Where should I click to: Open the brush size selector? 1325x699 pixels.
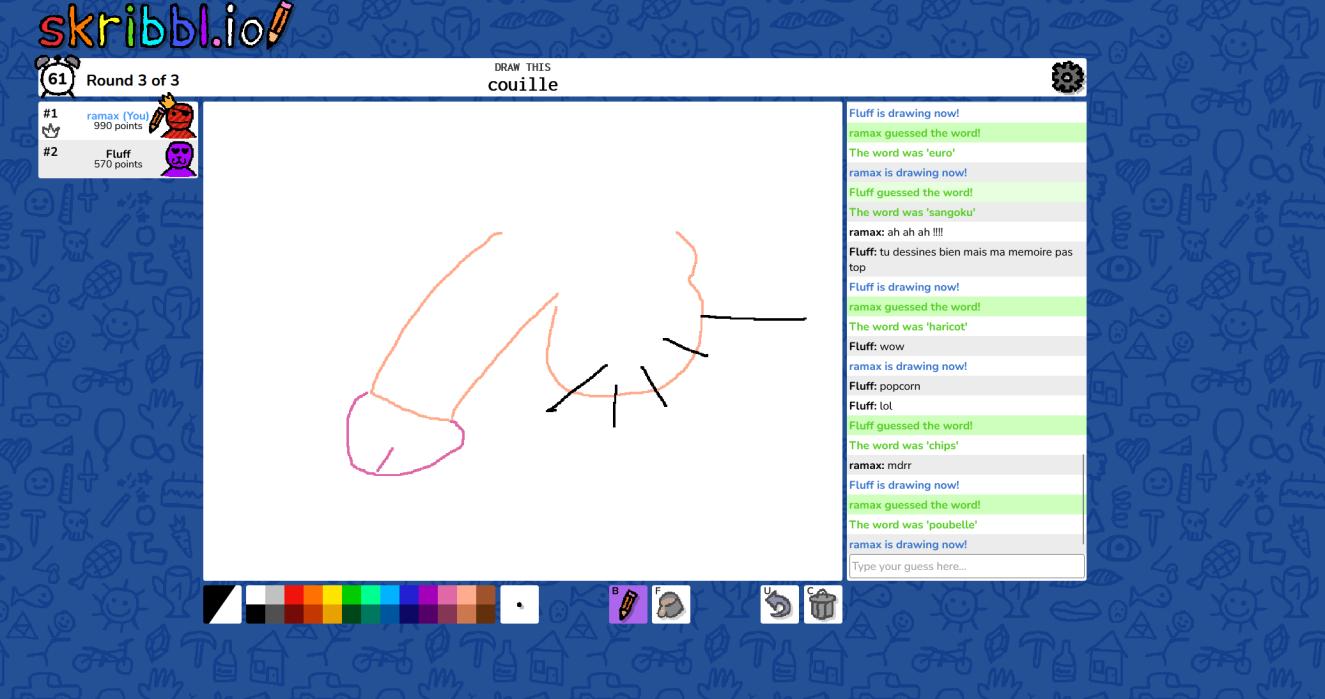519,604
